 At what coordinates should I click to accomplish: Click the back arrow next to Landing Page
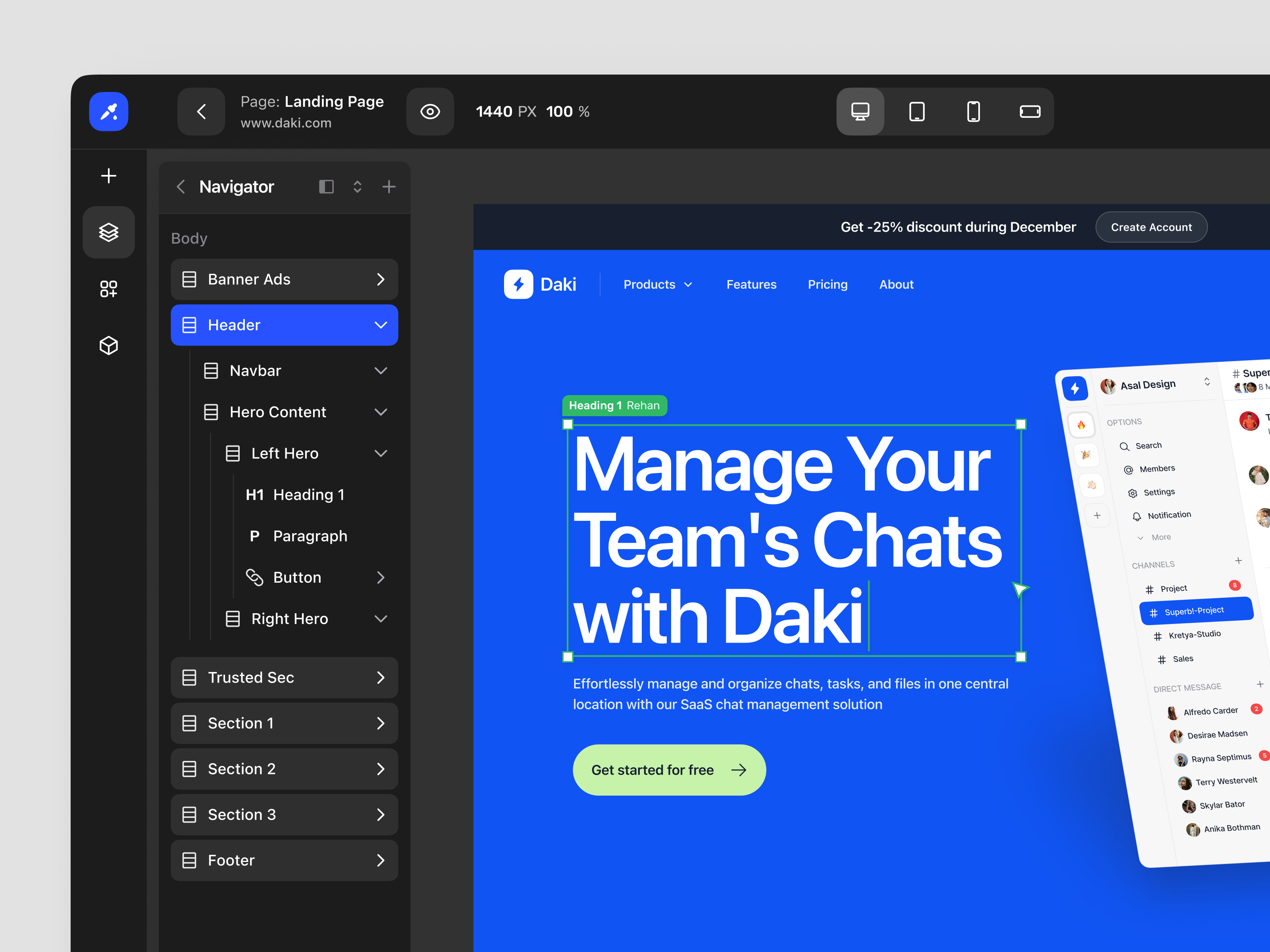[x=201, y=111]
